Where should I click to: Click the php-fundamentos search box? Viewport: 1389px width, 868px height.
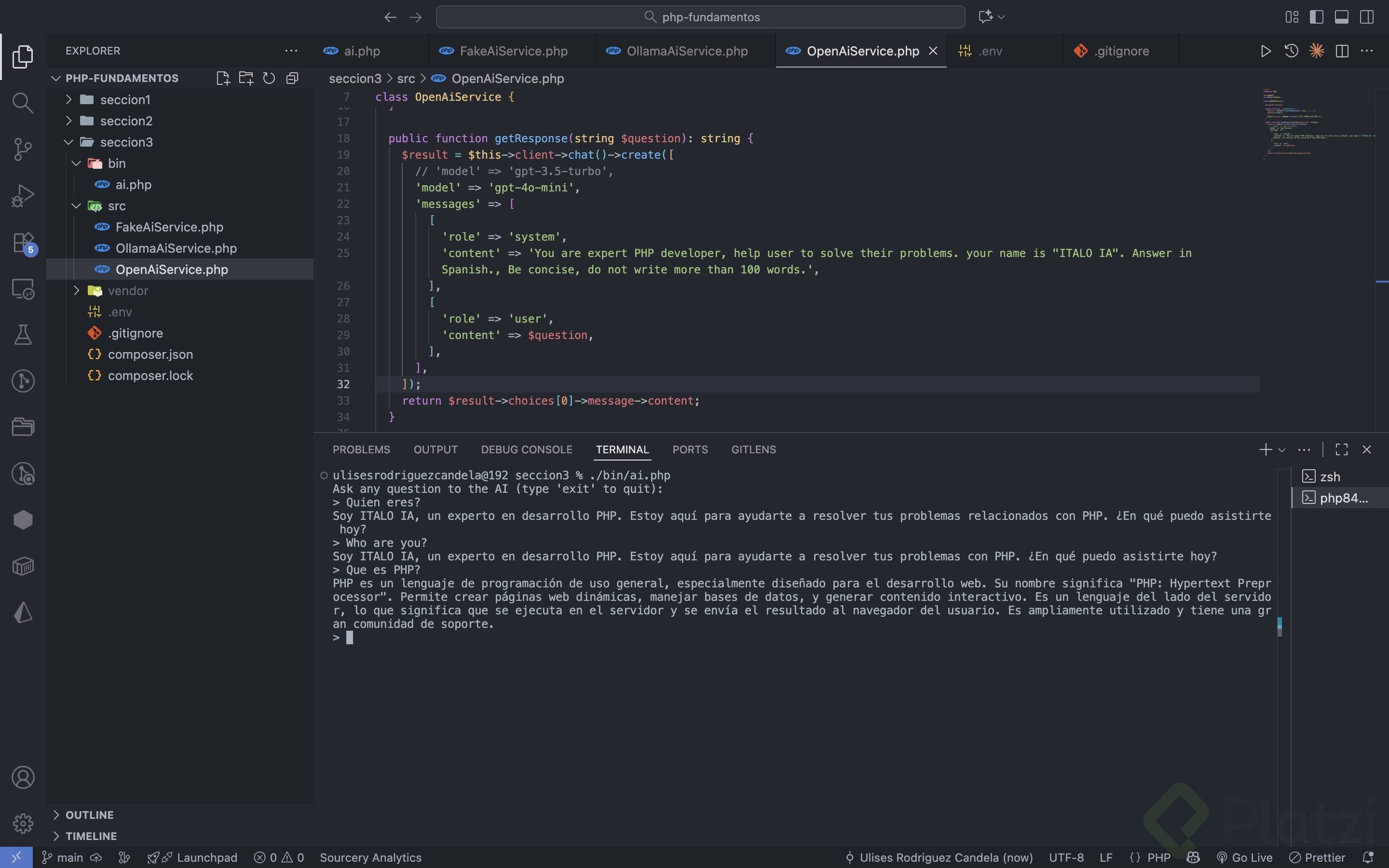point(700,17)
